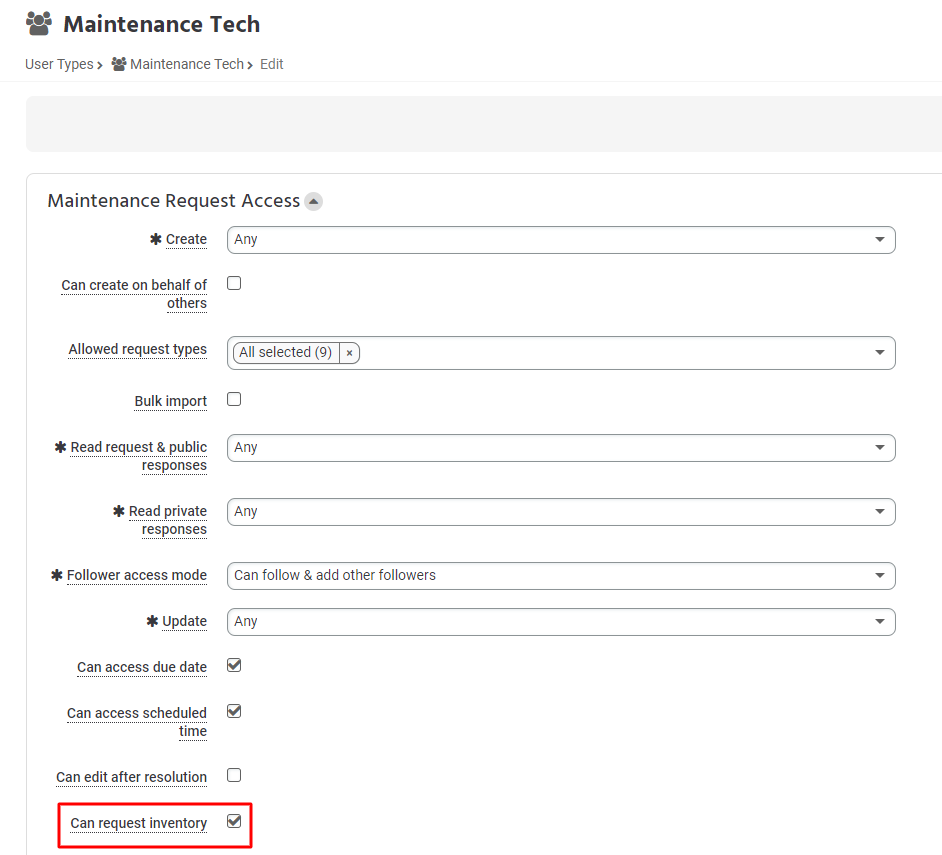Open the Update permission dropdown
942x855 pixels.
coord(561,622)
